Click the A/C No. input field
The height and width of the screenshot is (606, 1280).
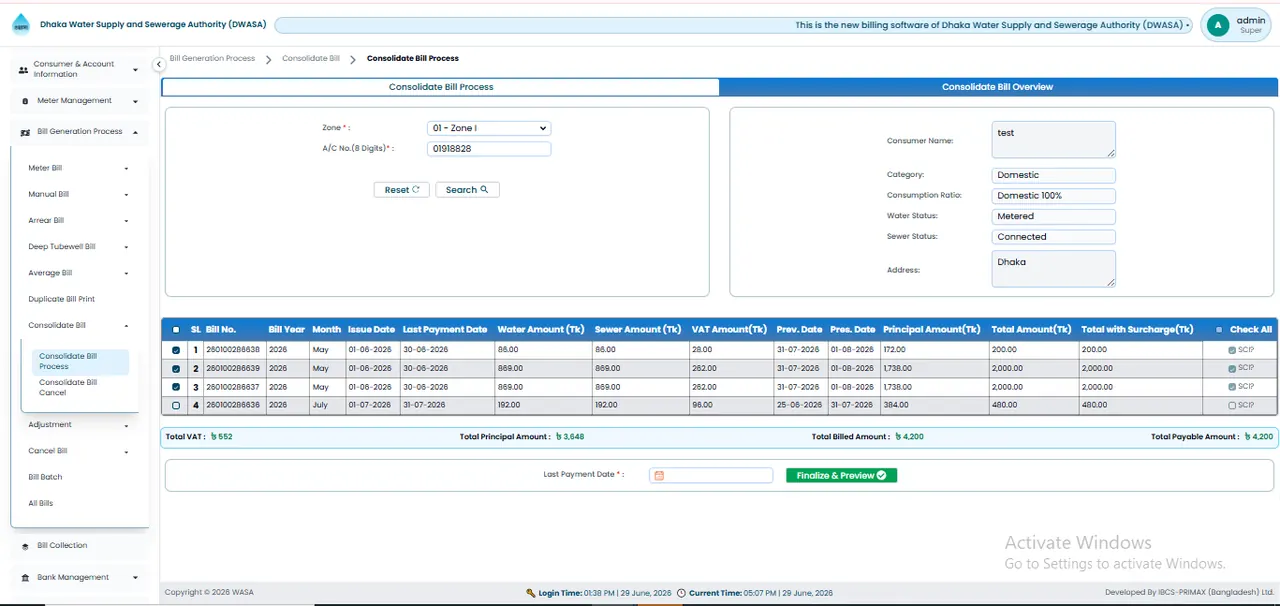489,149
